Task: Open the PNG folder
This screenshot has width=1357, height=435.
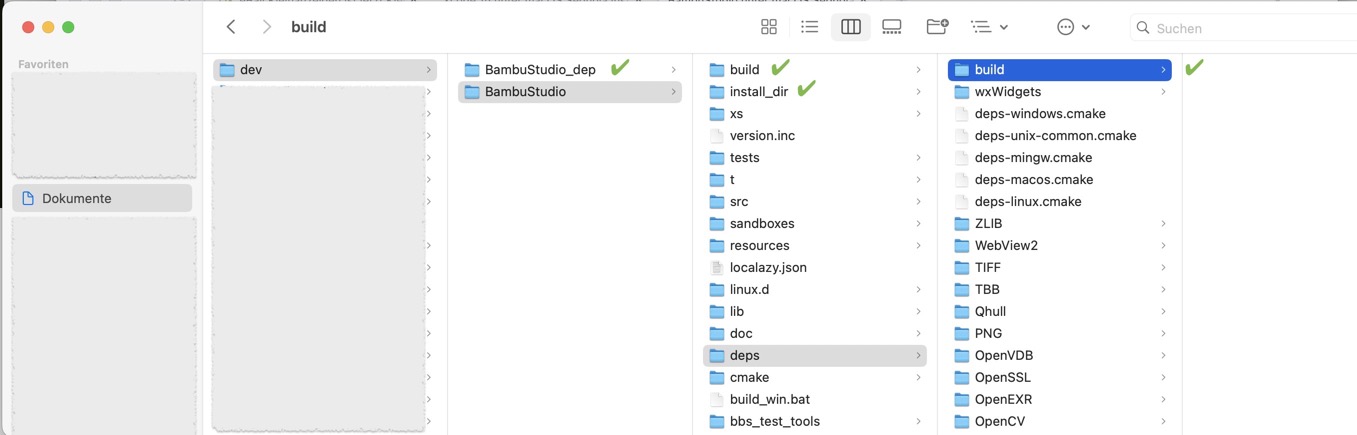Action: point(1060,334)
